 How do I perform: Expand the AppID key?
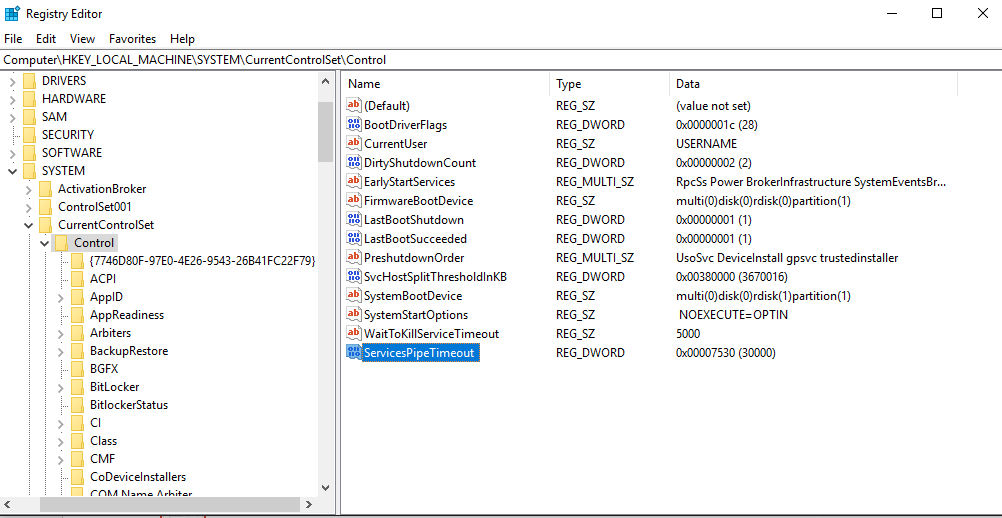(x=61, y=297)
